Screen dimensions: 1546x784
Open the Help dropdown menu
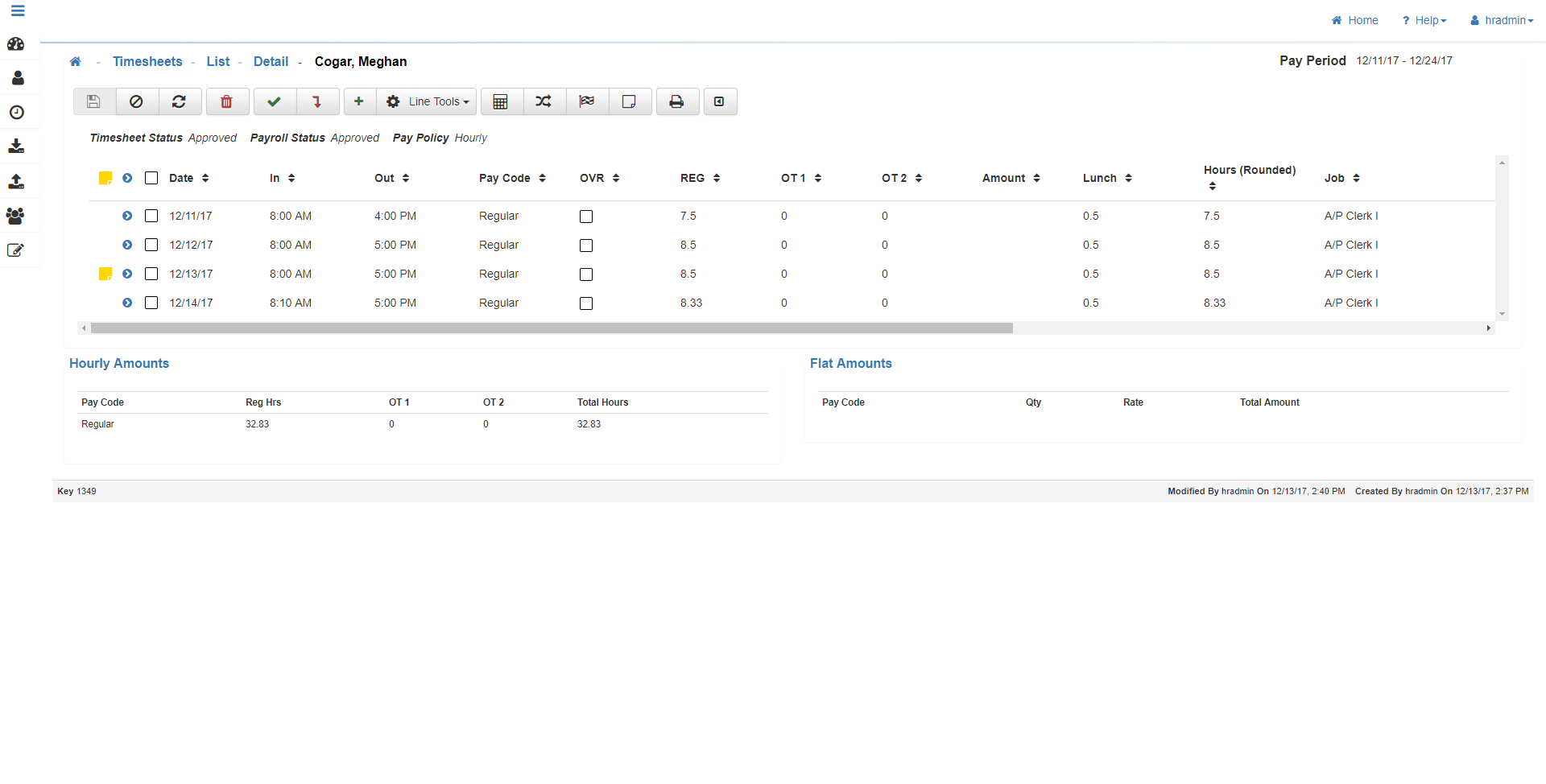(x=1424, y=20)
